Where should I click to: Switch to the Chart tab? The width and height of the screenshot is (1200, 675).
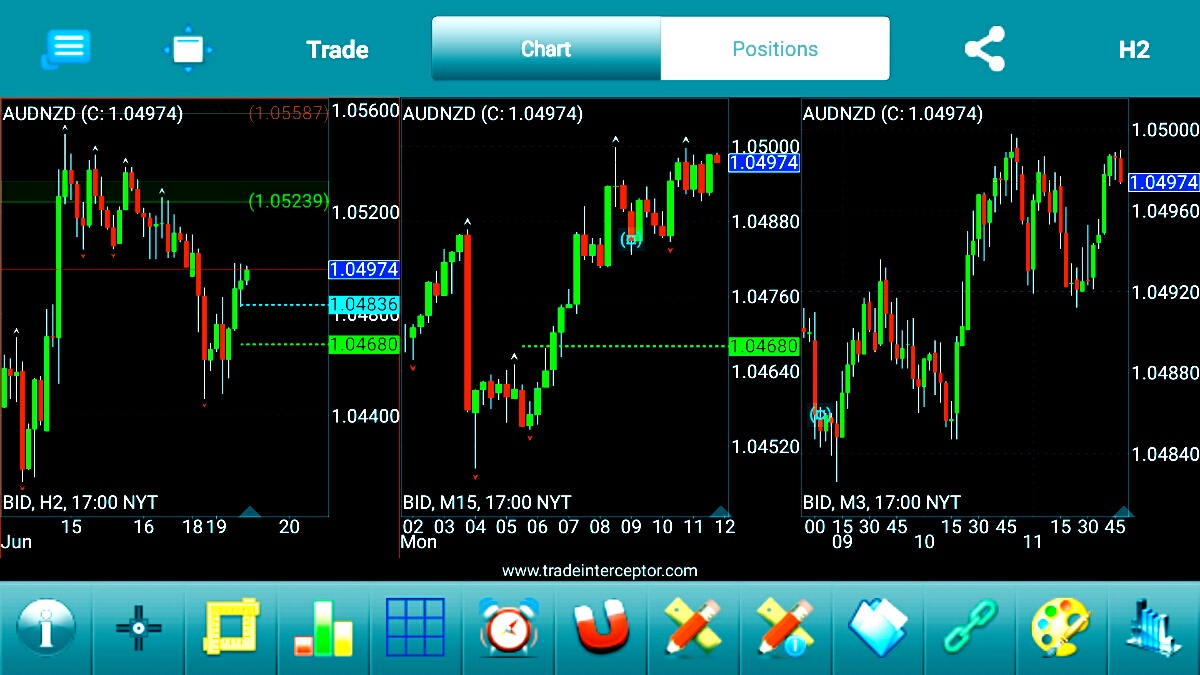point(546,48)
